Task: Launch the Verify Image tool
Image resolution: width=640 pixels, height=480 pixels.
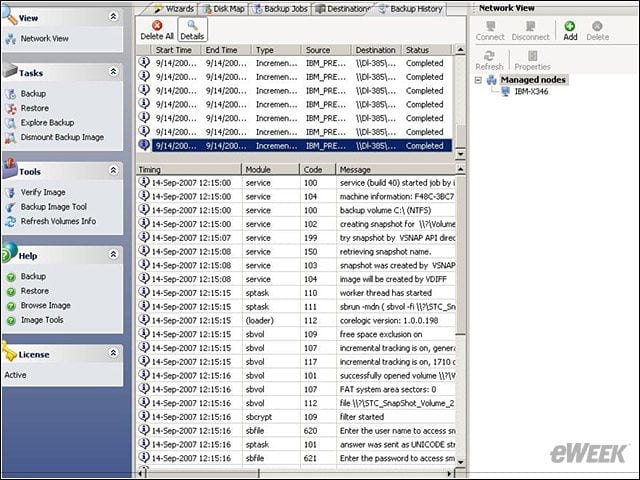Action: point(43,192)
